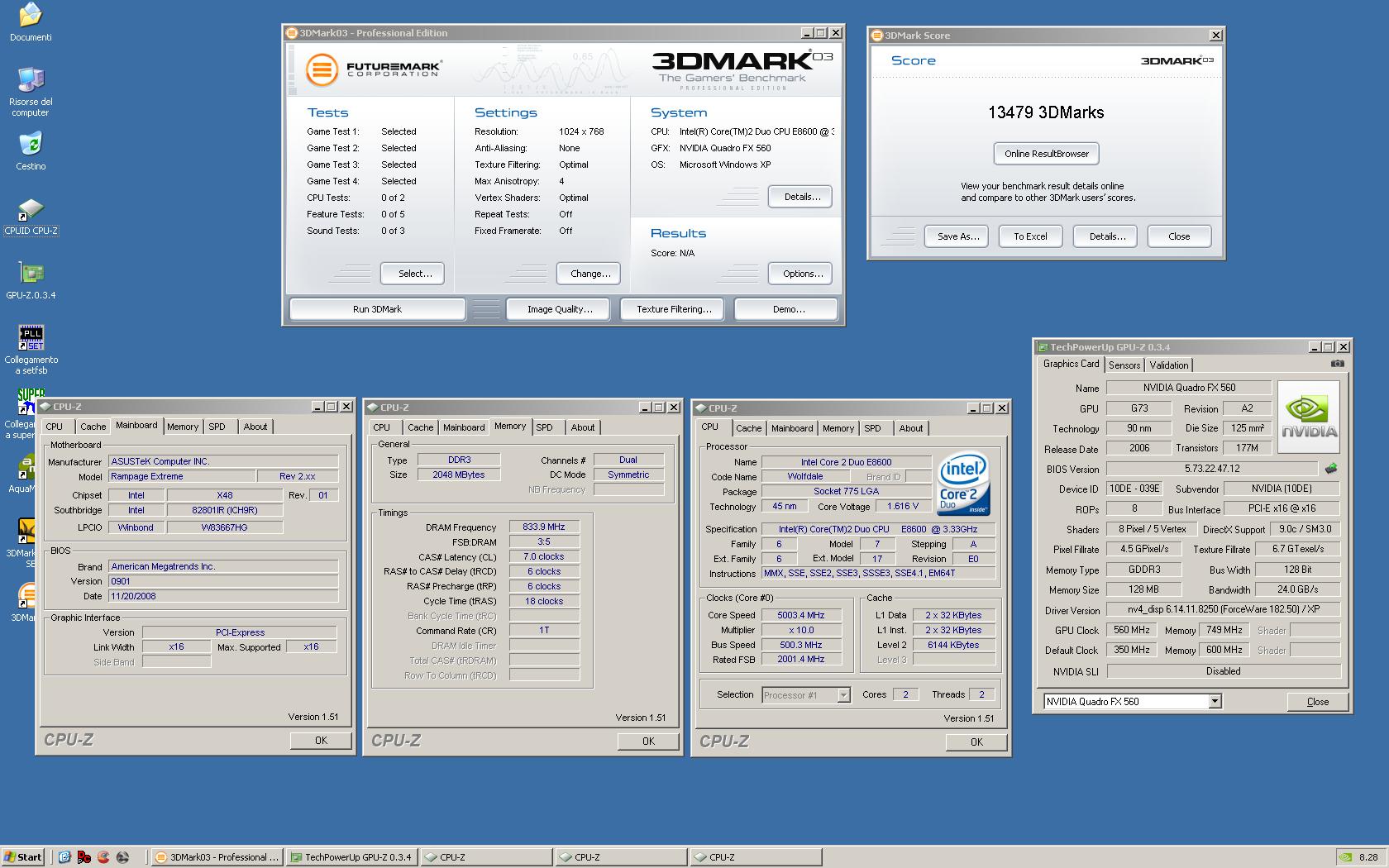The image size is (1389, 868).
Task: Click OK in the left CPU-Z Mainboard window
Action: 321,741
